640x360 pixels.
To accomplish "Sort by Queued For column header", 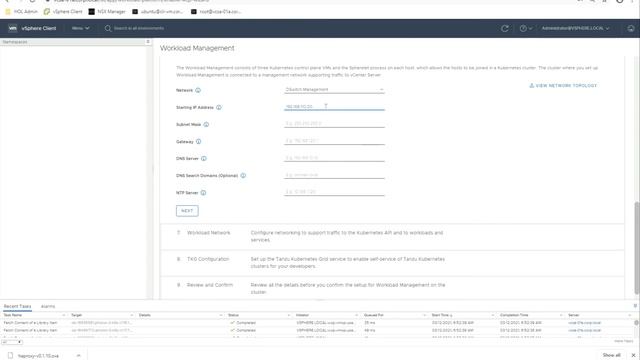I will 373,315.
